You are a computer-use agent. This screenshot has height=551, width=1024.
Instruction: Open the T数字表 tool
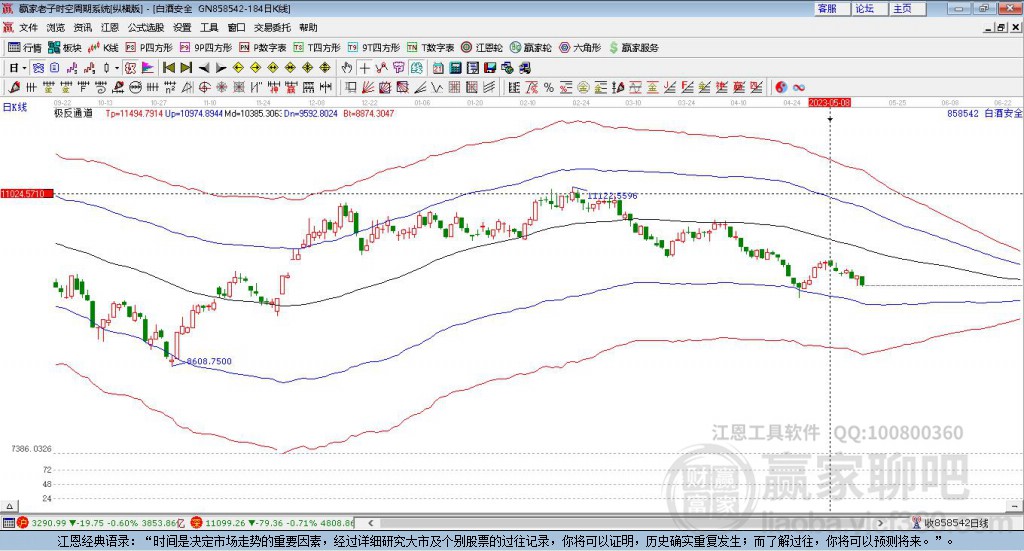430,48
